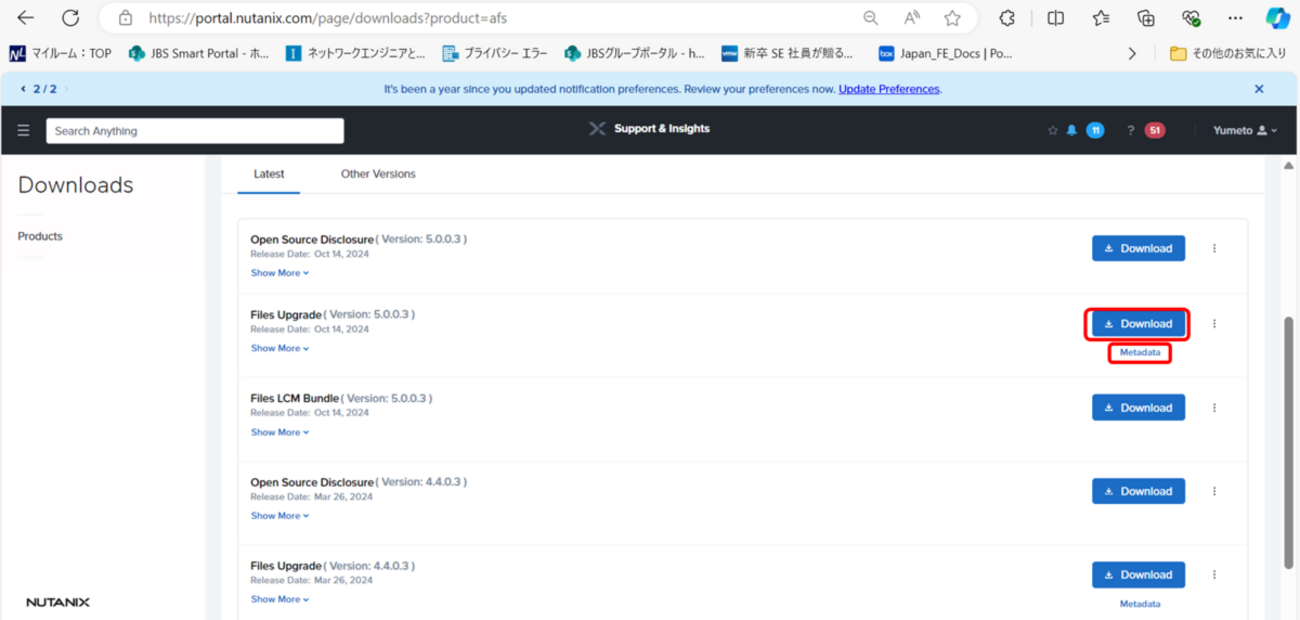
Task: Open the プライバシー エラー bookmark
Action: pos(494,53)
